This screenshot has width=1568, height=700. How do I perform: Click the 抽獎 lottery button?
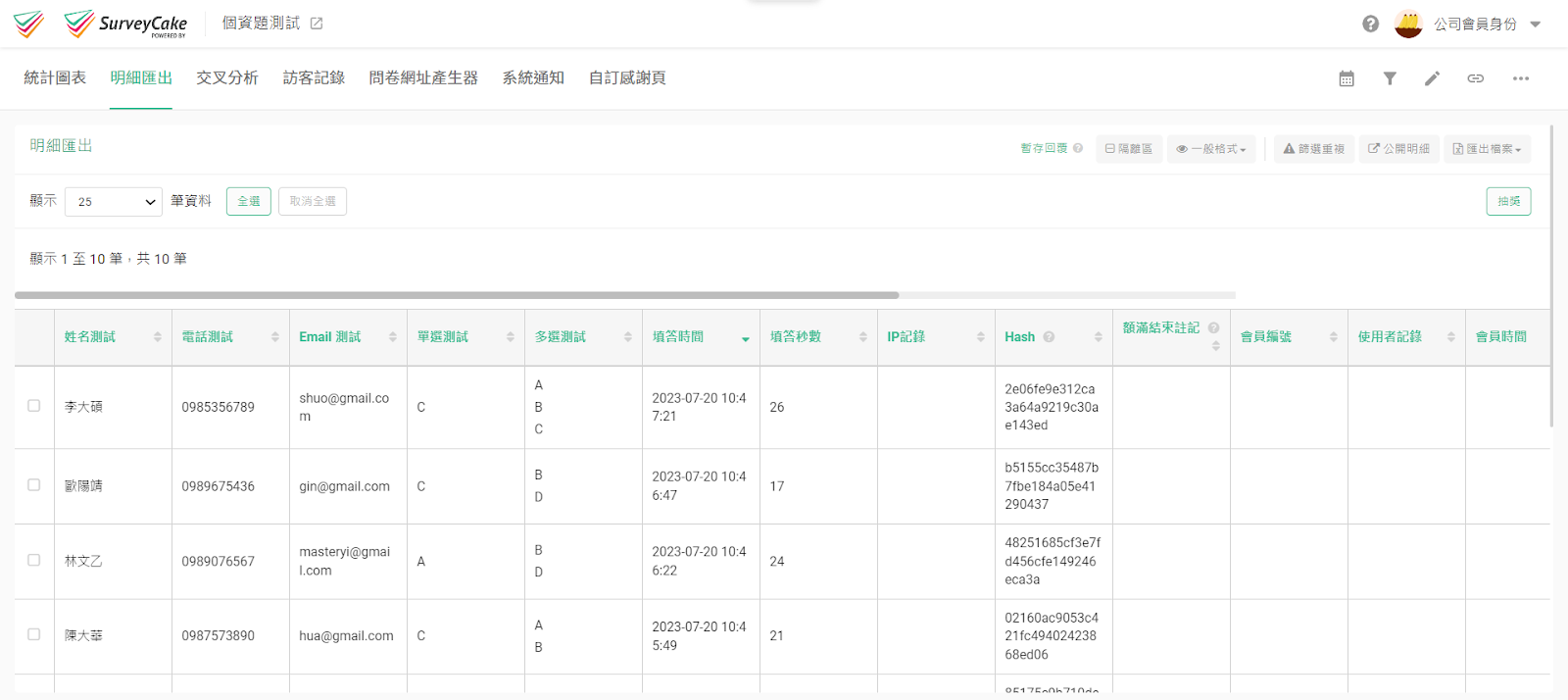(1508, 202)
